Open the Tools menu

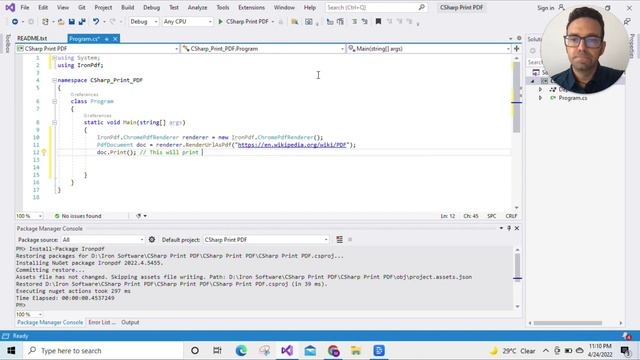pyautogui.click(x=222, y=7)
